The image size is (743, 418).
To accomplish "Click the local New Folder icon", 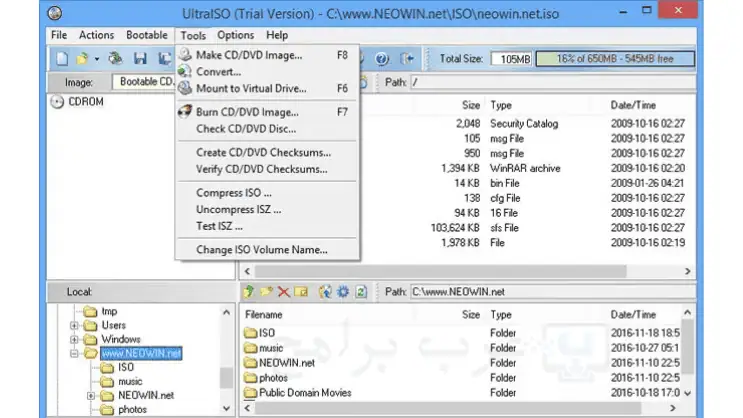I will tap(266, 292).
